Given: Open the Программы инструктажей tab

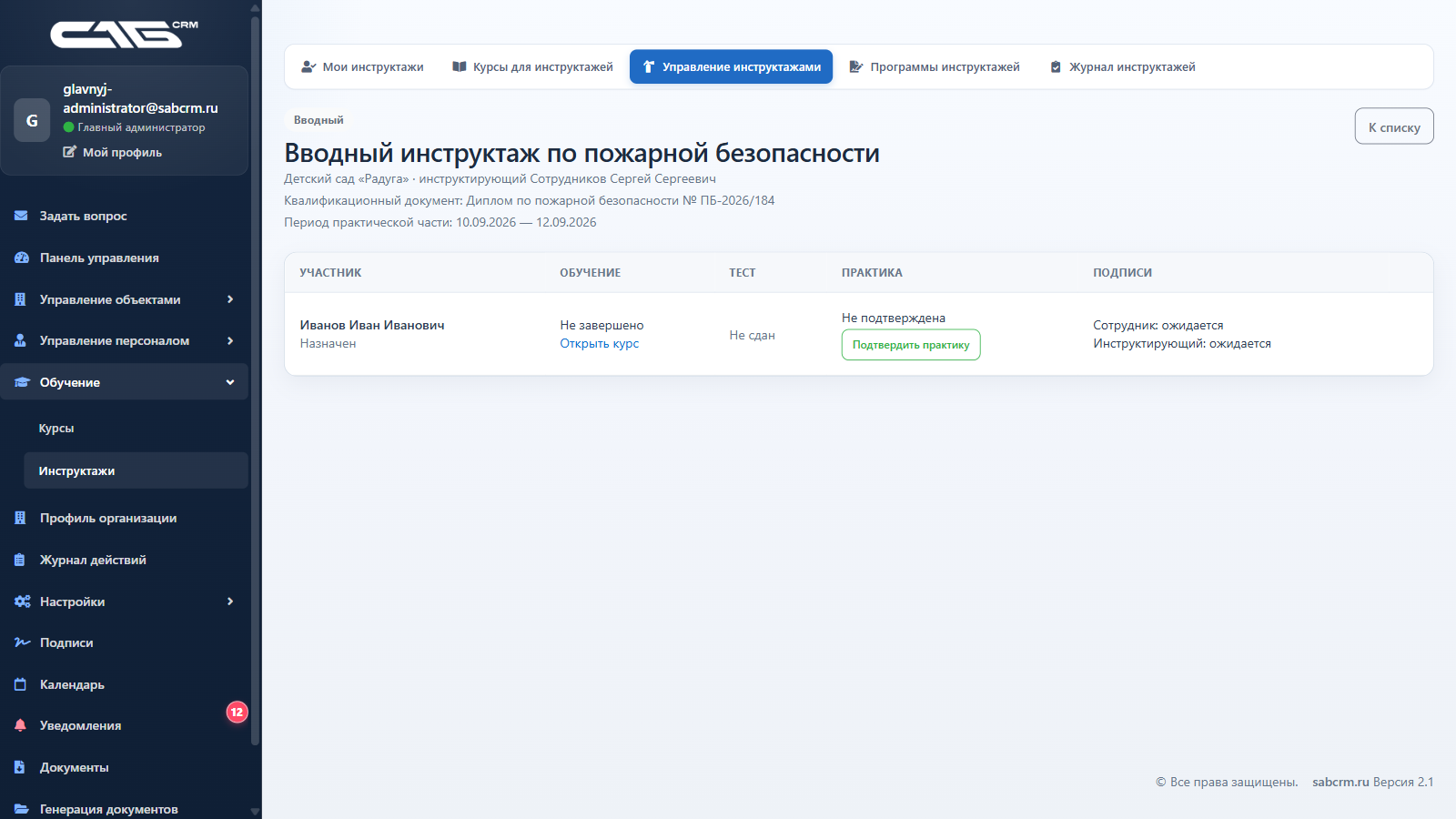Looking at the screenshot, I should point(935,66).
